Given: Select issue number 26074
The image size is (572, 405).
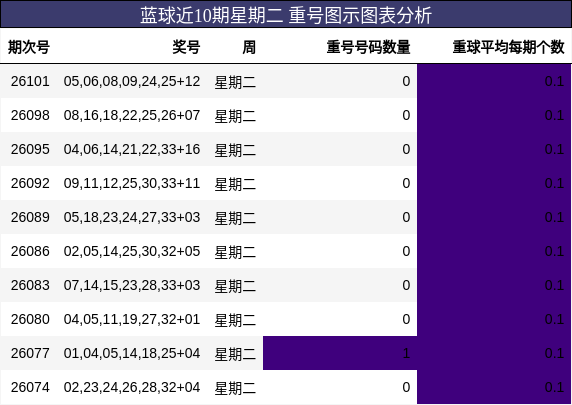Looking at the screenshot, I should click(x=30, y=387).
